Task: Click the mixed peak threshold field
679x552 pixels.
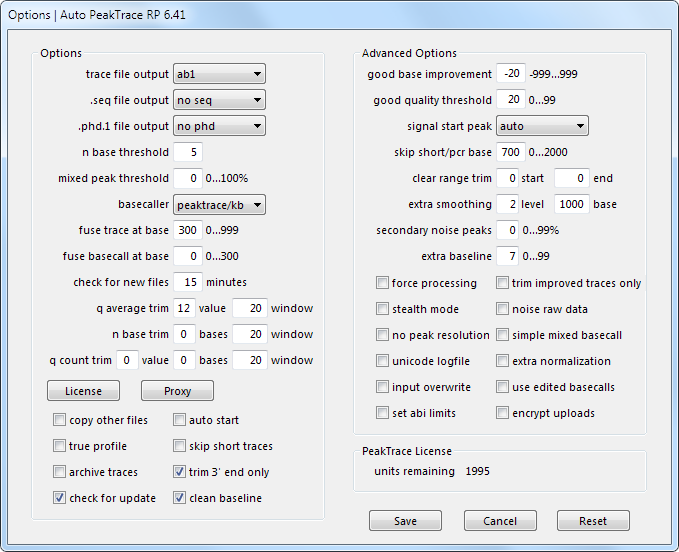Action: [188, 178]
